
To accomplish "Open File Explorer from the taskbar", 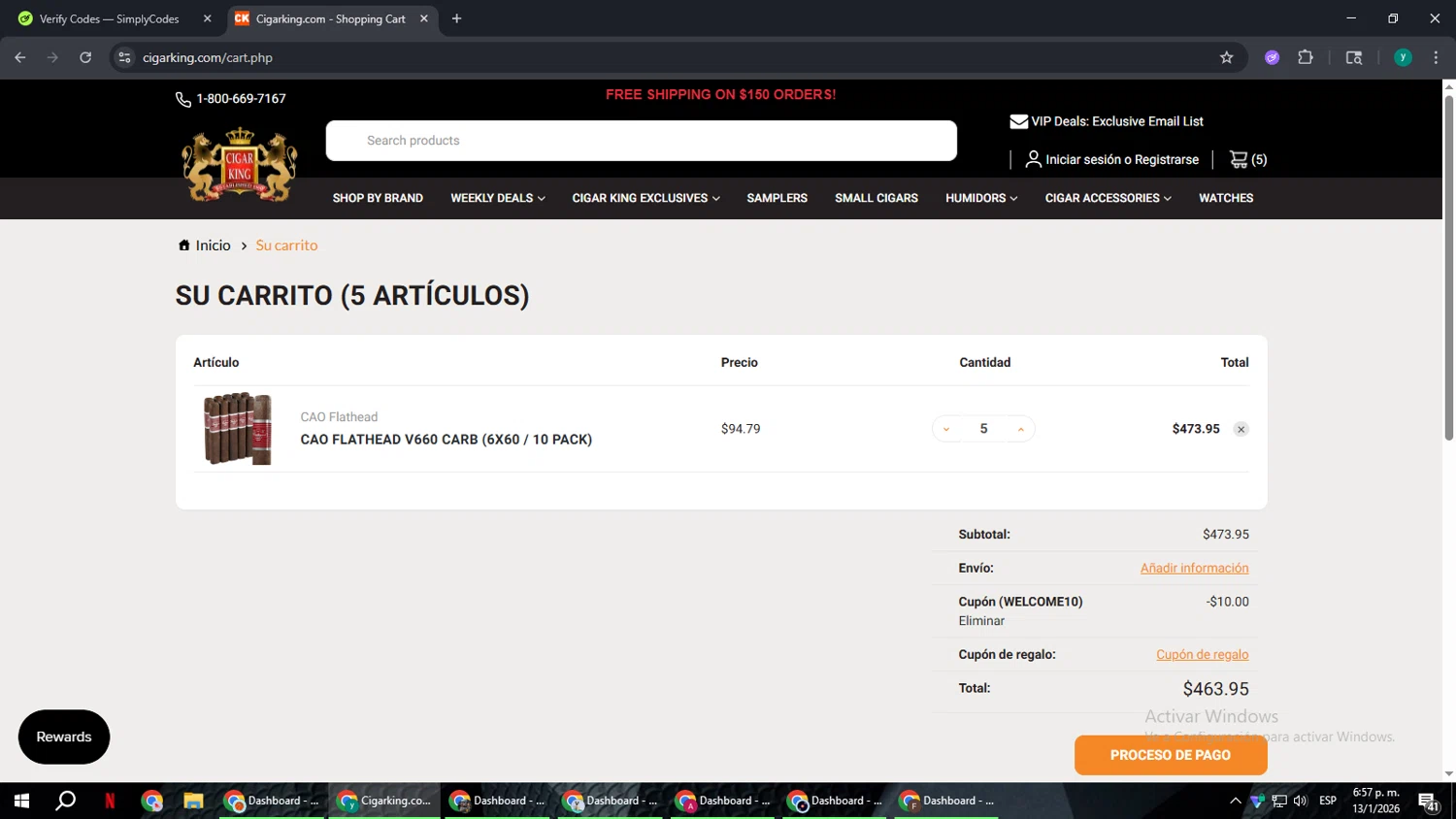I will click(193, 801).
